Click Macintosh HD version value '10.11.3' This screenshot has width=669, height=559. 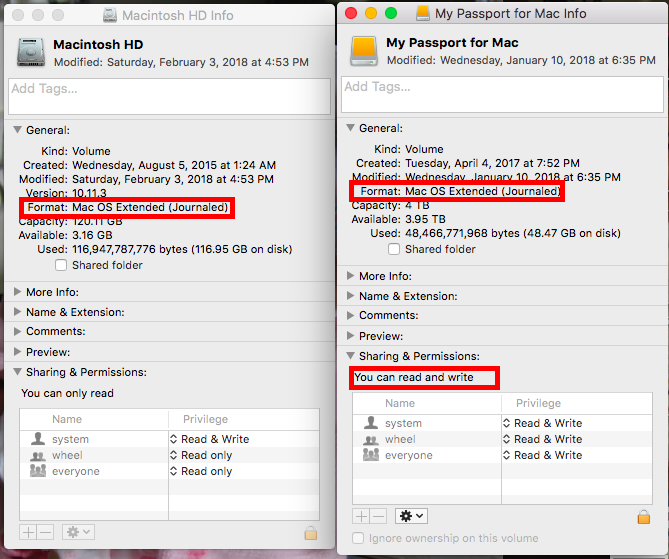tap(89, 193)
